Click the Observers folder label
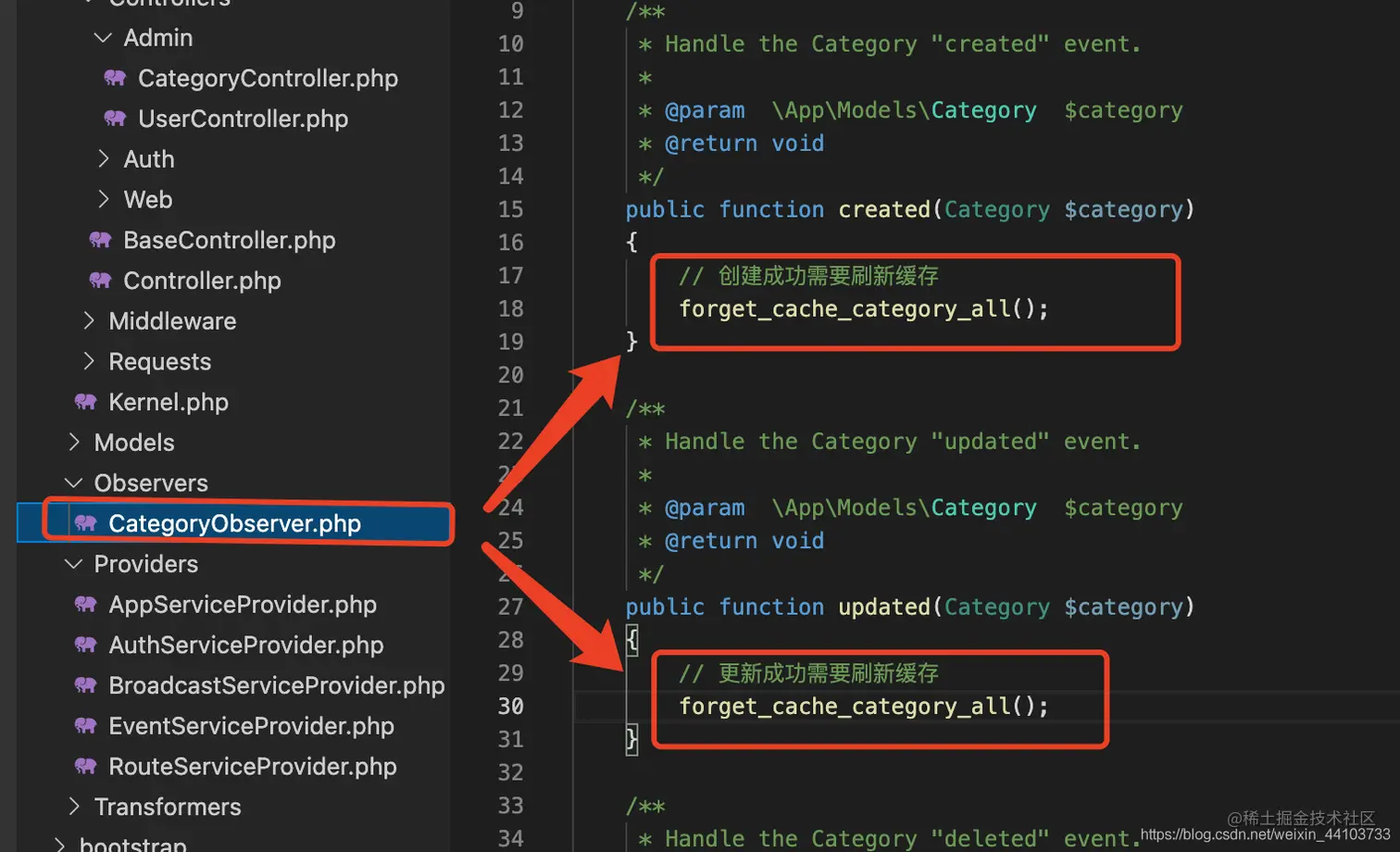The image size is (1400, 852). pyautogui.click(x=151, y=483)
